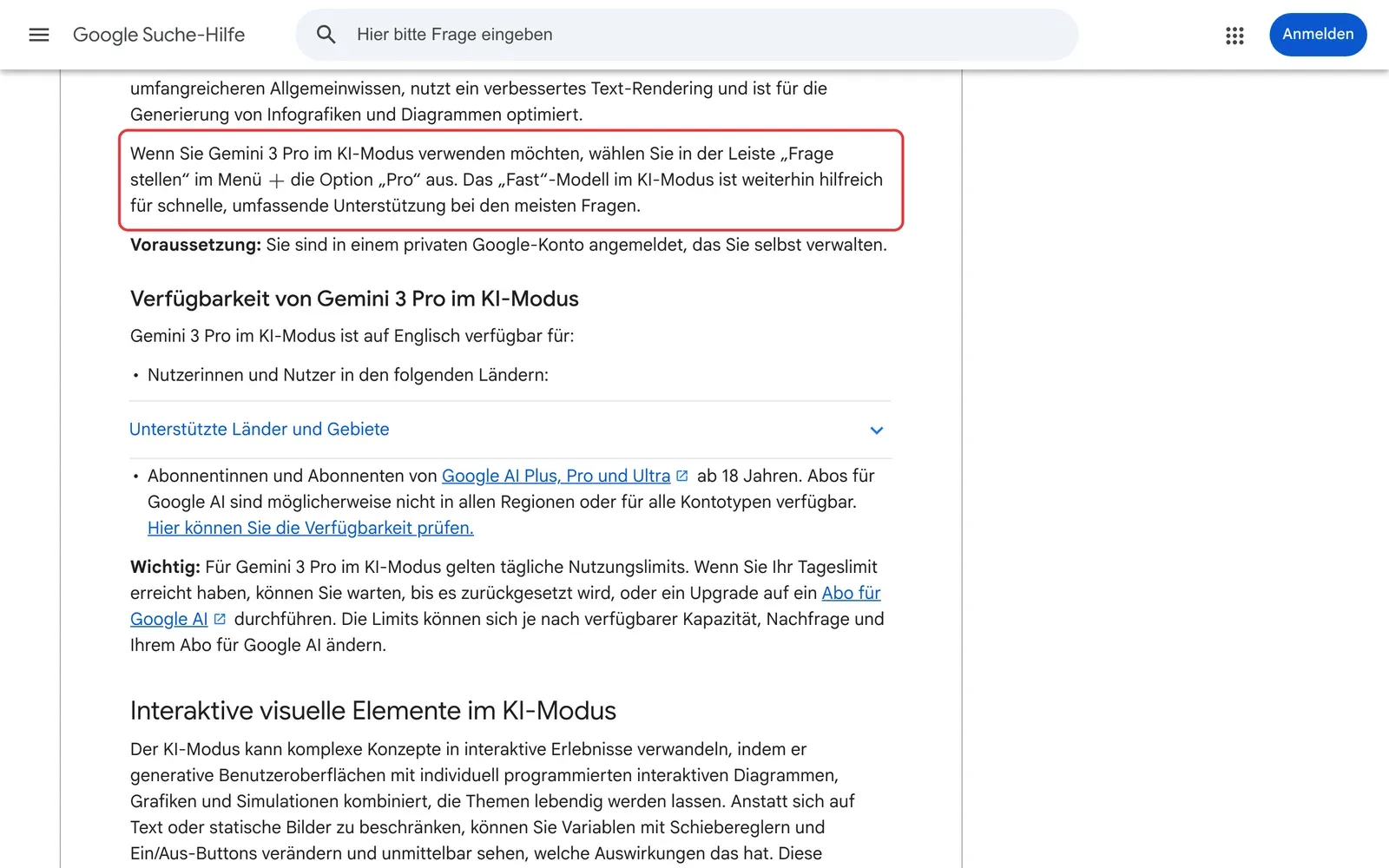
Task: Follow Hier können Sie die Verfügbarkeit prüfen link
Action: tap(311, 528)
